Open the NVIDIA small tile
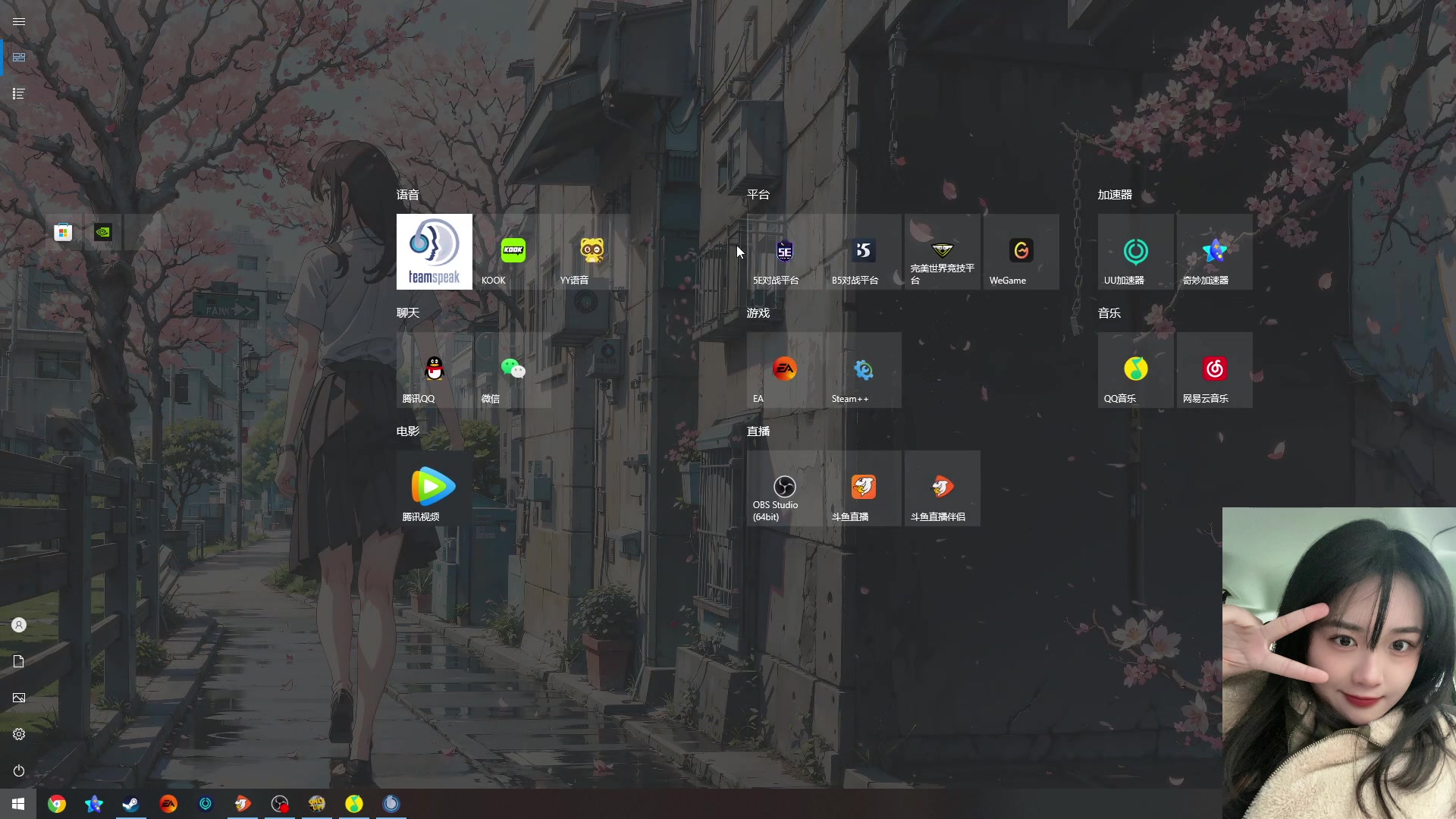Viewport: 1456px width, 819px height. tap(103, 232)
